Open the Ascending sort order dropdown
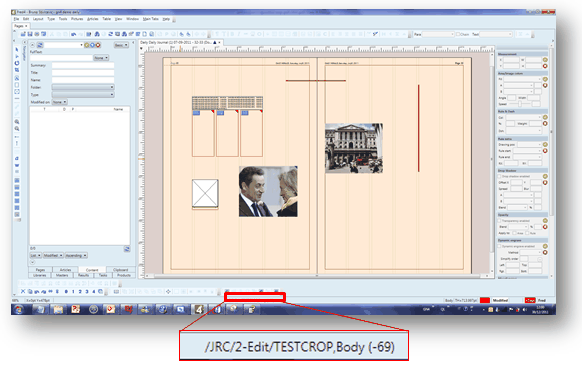Viewport: 582px width, 371px height. [x=76, y=255]
